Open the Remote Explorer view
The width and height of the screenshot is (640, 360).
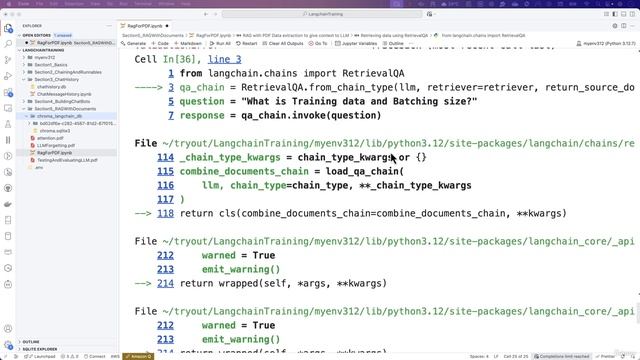[8, 108]
